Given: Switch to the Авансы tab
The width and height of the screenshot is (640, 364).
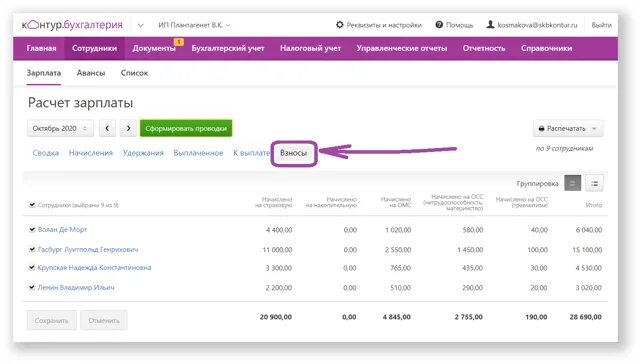Looking at the screenshot, I should coord(91,73).
